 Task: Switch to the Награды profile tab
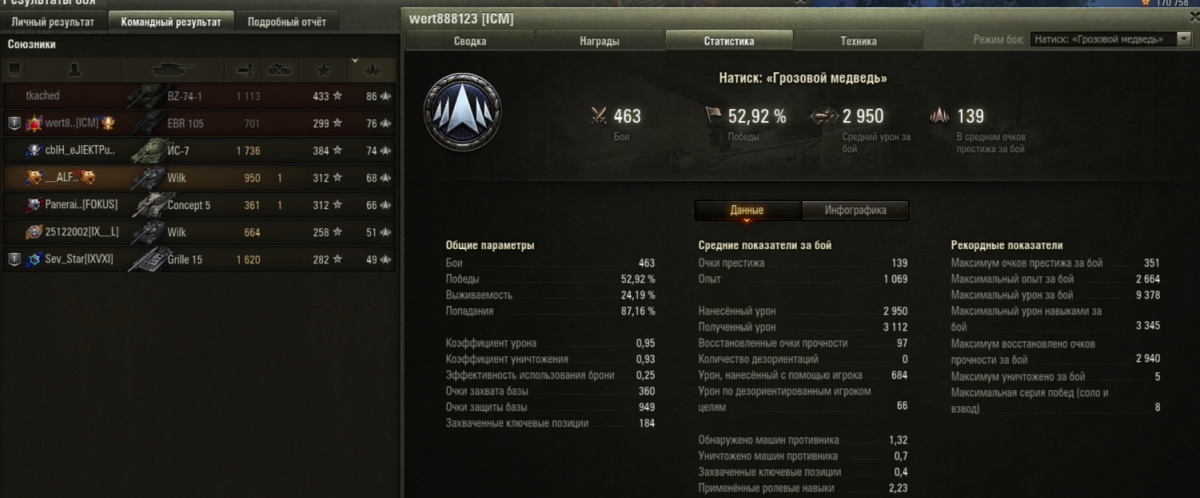599,41
